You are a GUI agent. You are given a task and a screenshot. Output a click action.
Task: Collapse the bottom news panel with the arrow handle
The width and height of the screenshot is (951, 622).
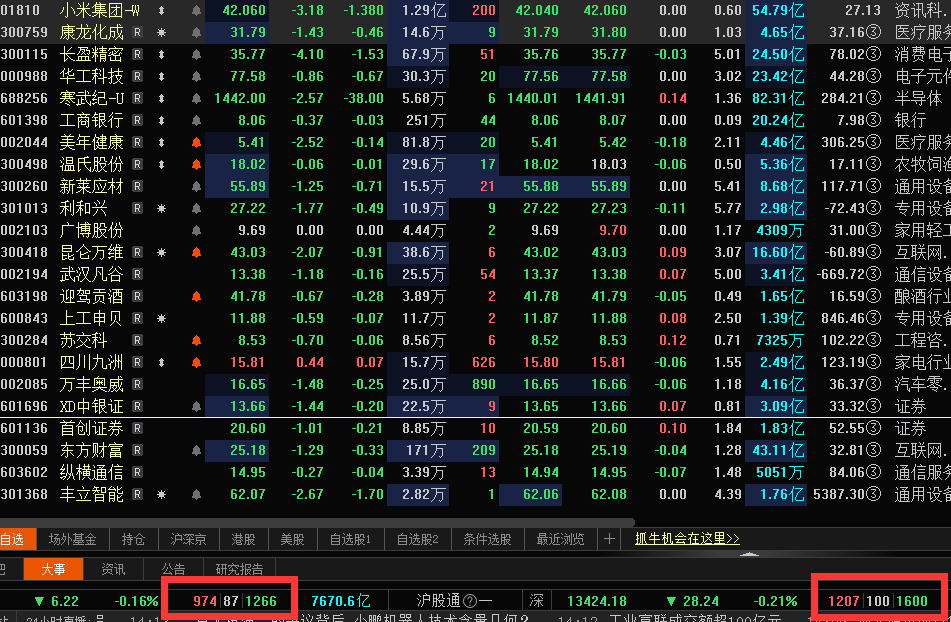click(750, 553)
